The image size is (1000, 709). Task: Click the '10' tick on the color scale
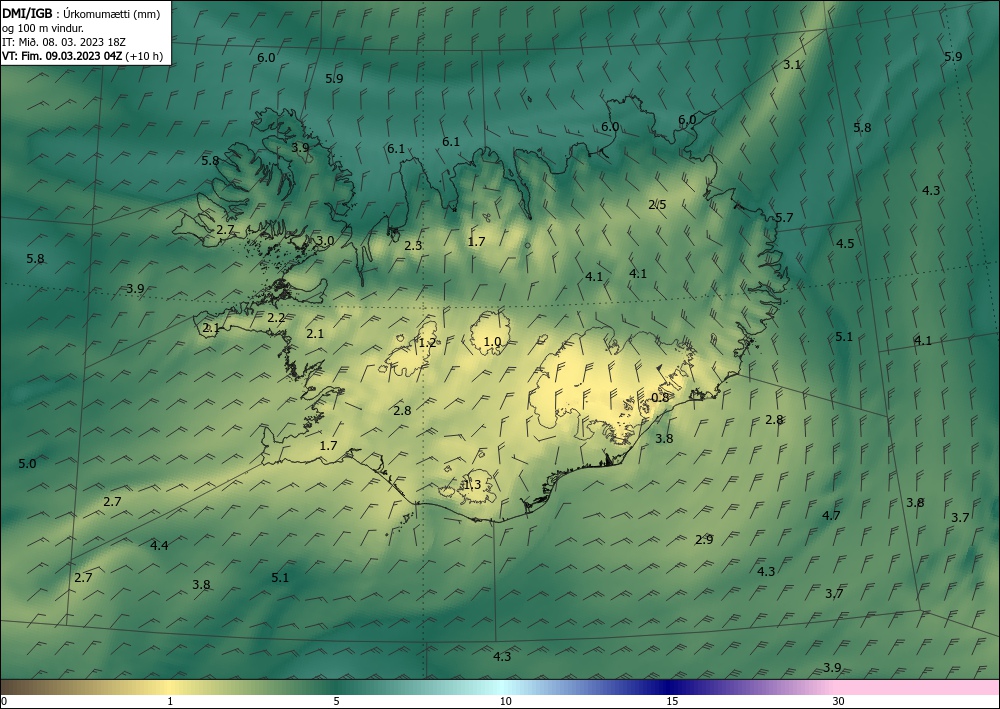click(x=505, y=702)
